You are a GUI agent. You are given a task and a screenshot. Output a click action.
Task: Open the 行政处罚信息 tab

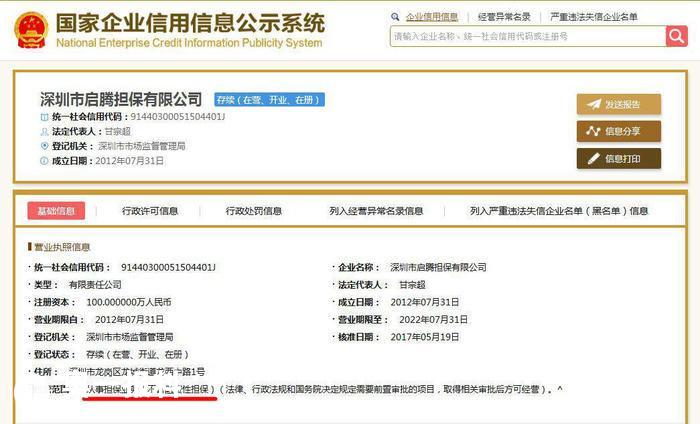pos(253,211)
